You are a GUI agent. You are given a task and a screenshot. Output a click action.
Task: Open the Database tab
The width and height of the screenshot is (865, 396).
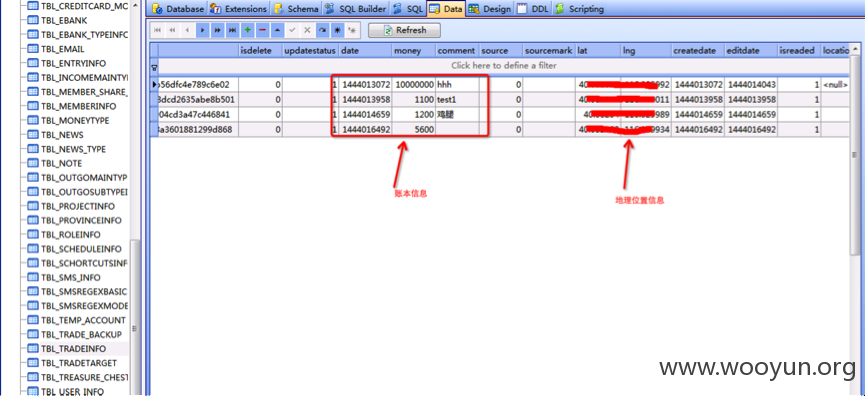178,9
